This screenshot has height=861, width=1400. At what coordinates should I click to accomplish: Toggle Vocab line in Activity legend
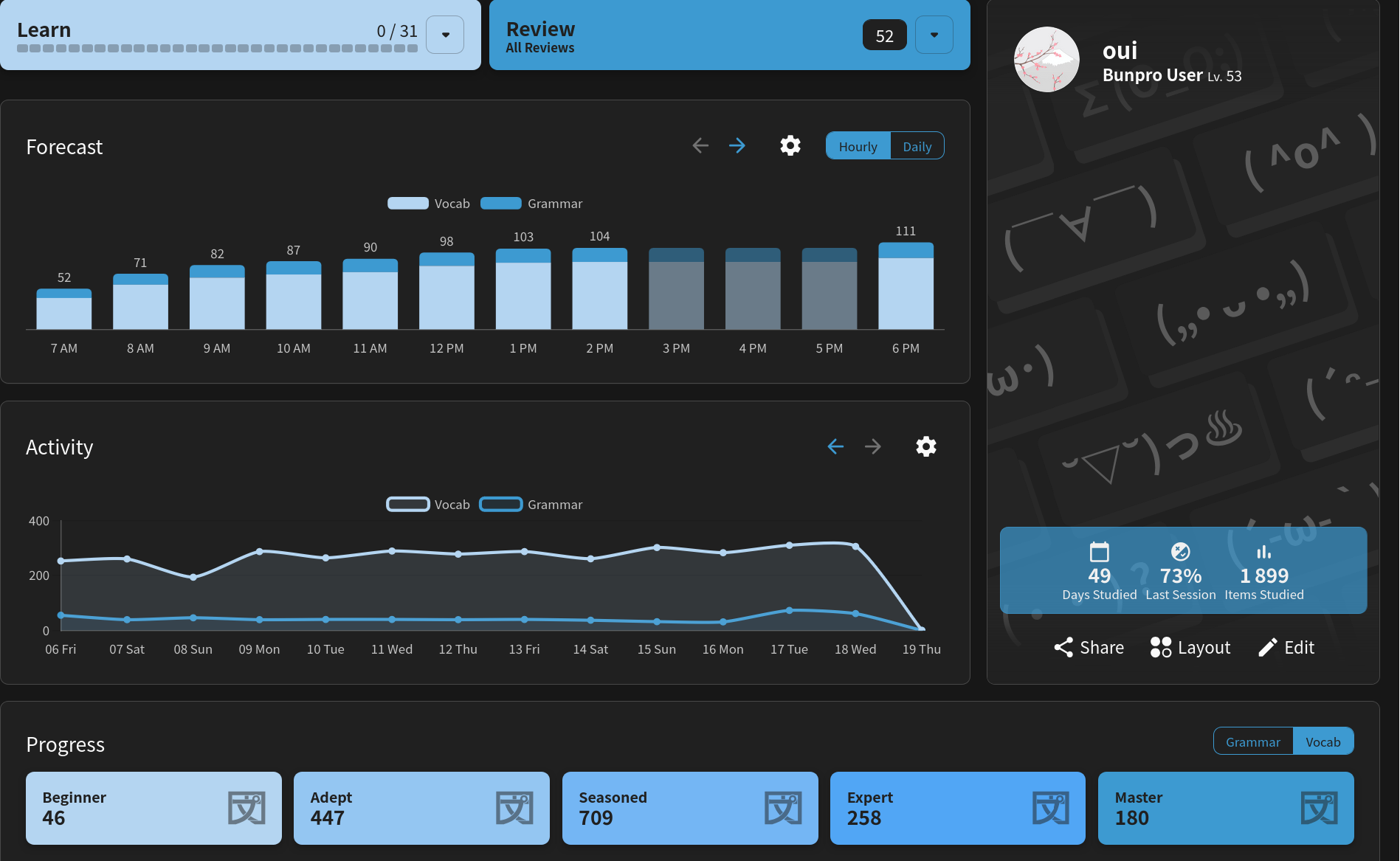429,505
